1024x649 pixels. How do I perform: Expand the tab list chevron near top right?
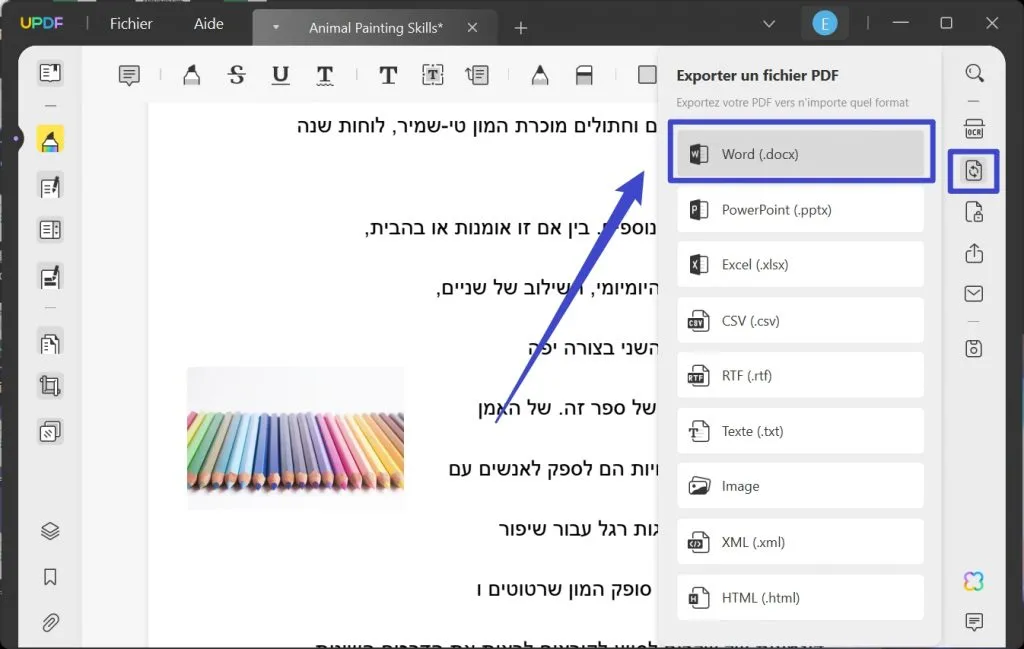pyautogui.click(x=767, y=22)
